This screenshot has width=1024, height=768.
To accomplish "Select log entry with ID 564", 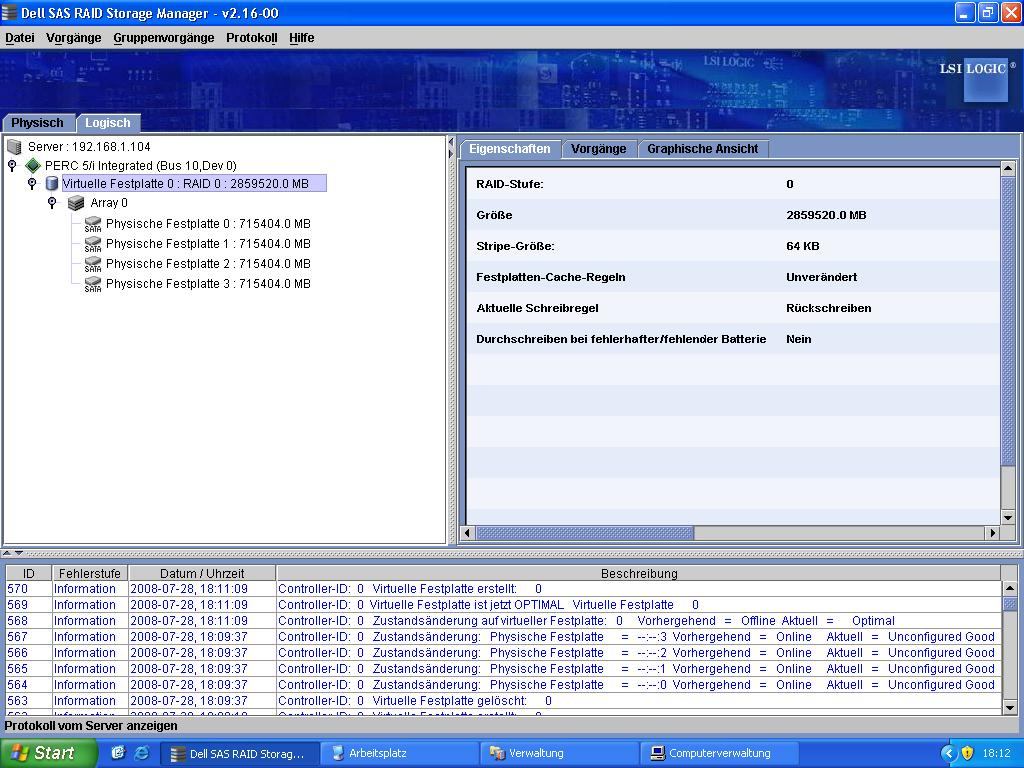I will click(504, 685).
